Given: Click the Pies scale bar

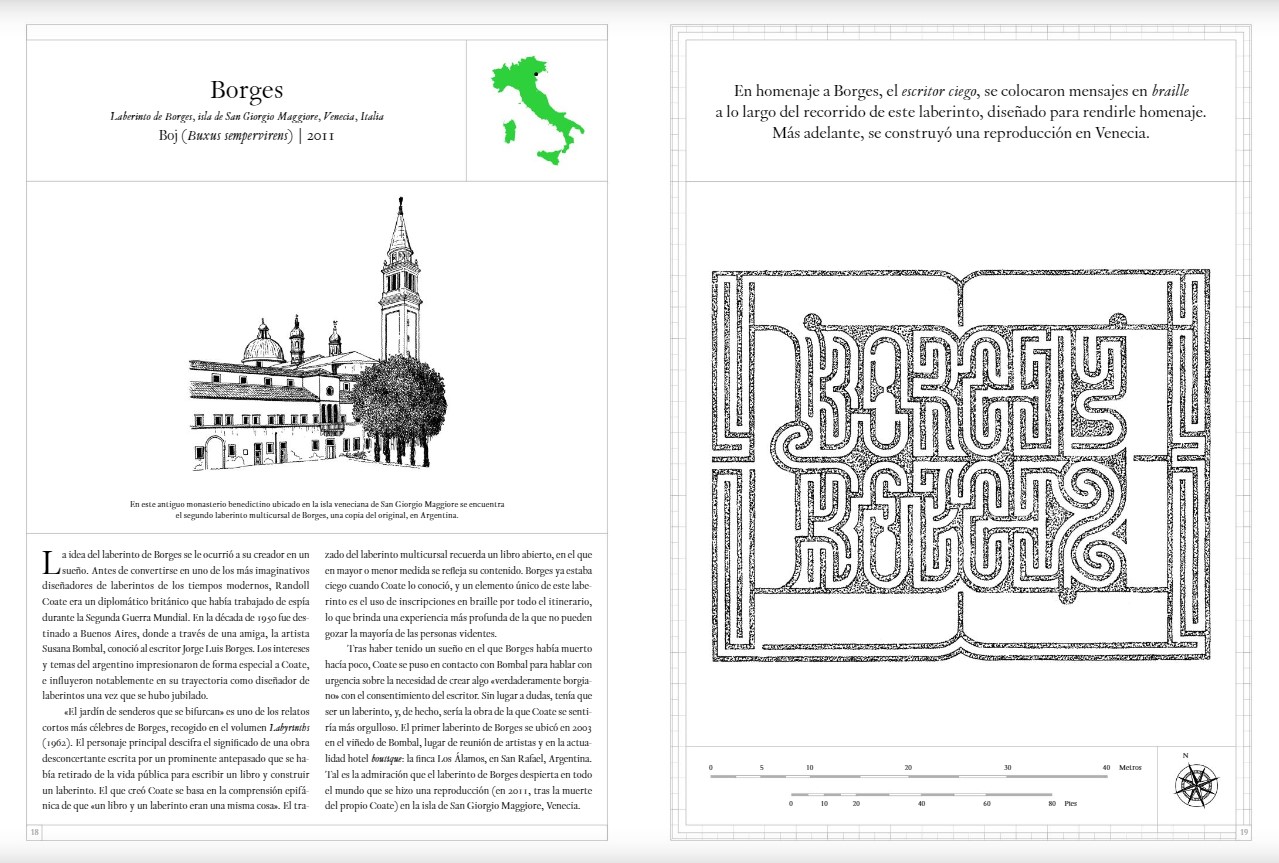Looking at the screenshot, I should coord(922,795).
